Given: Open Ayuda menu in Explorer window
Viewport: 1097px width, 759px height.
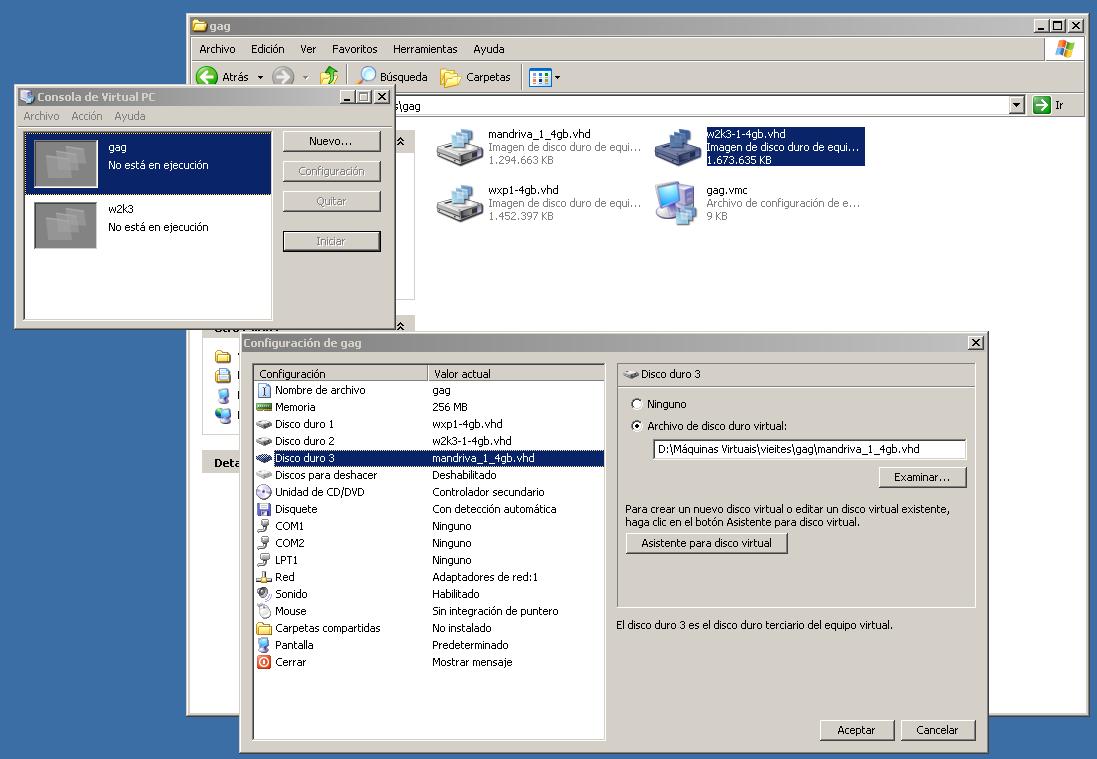Looking at the screenshot, I should pos(488,49).
